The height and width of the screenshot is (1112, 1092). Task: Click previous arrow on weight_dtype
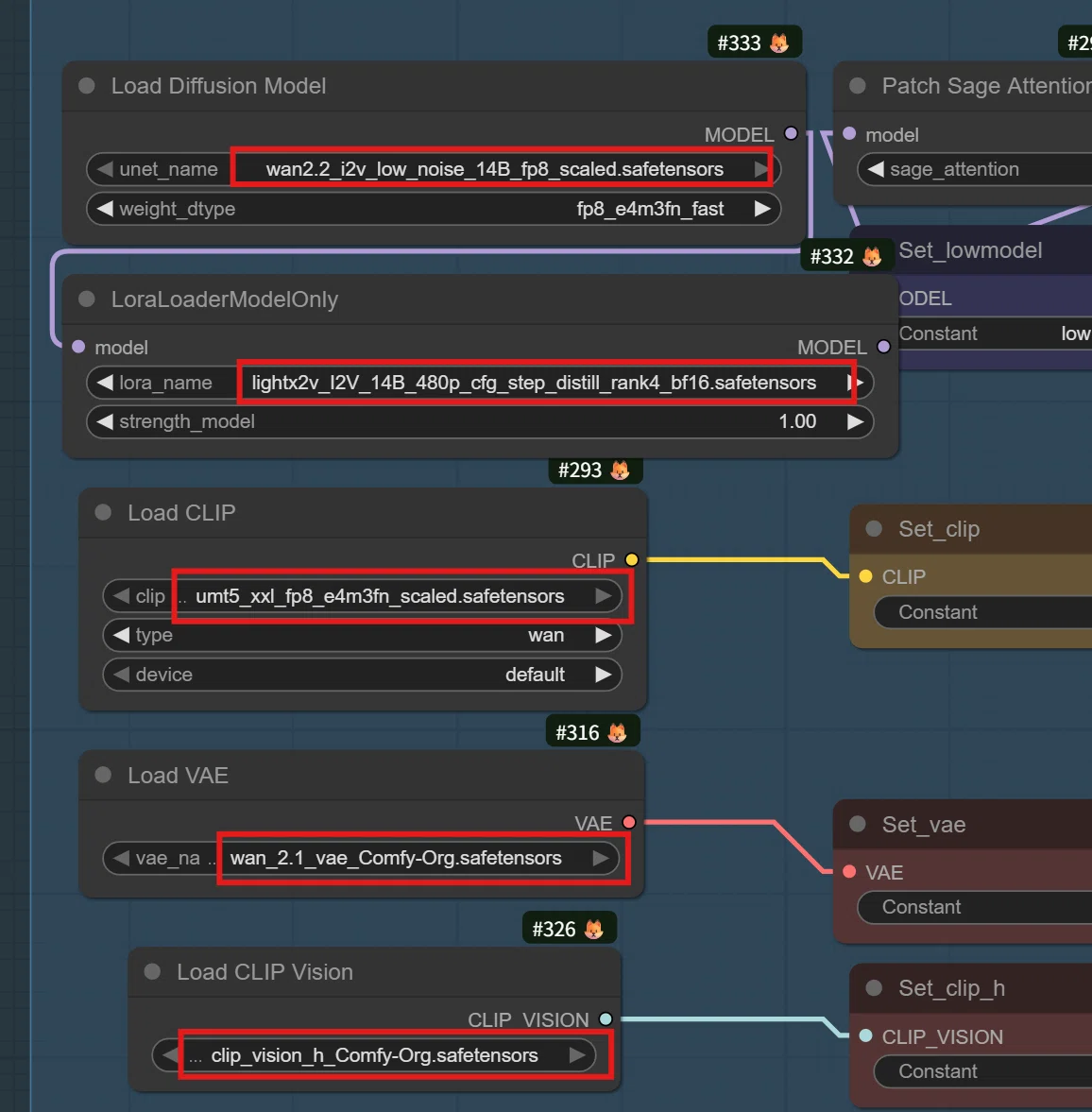[x=104, y=209]
